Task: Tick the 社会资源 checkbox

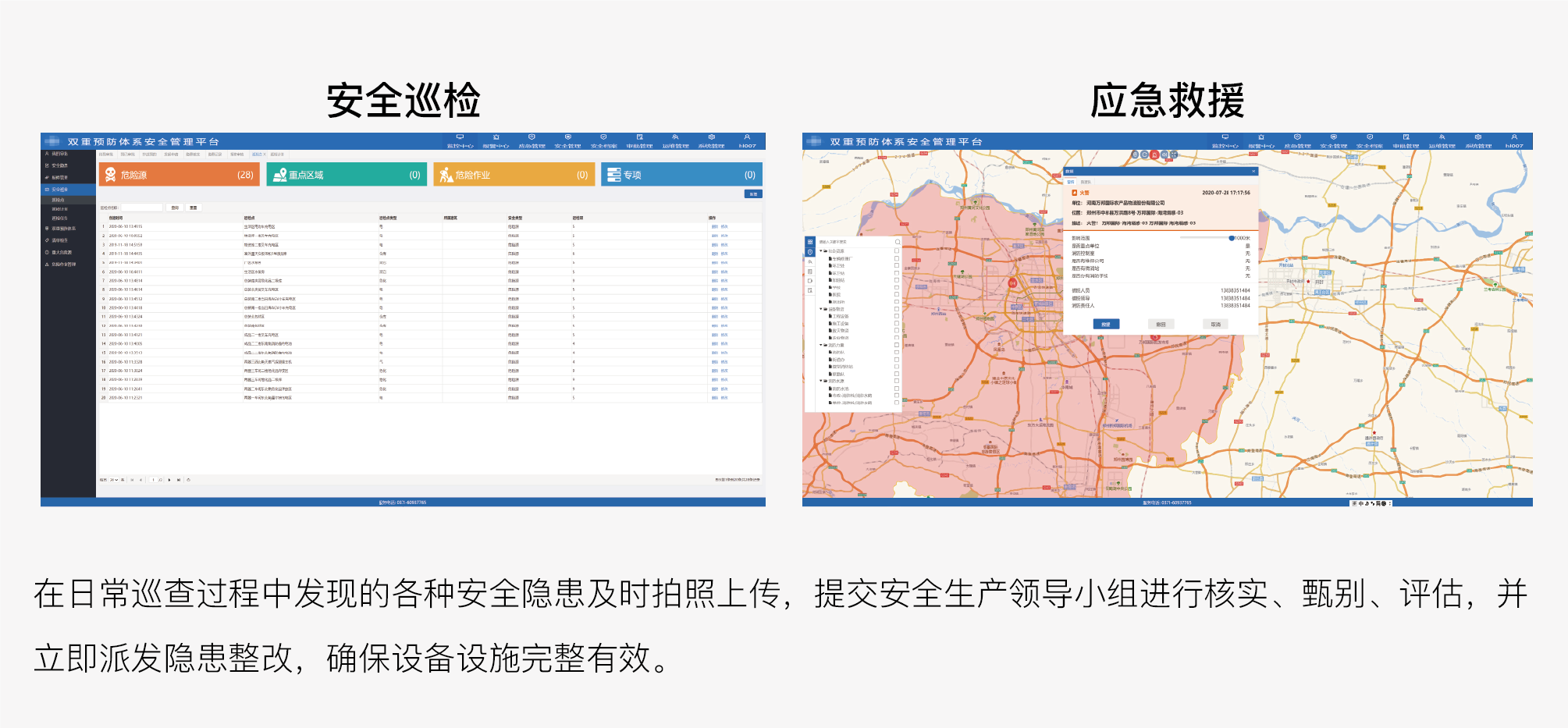Action: pyautogui.click(x=897, y=250)
